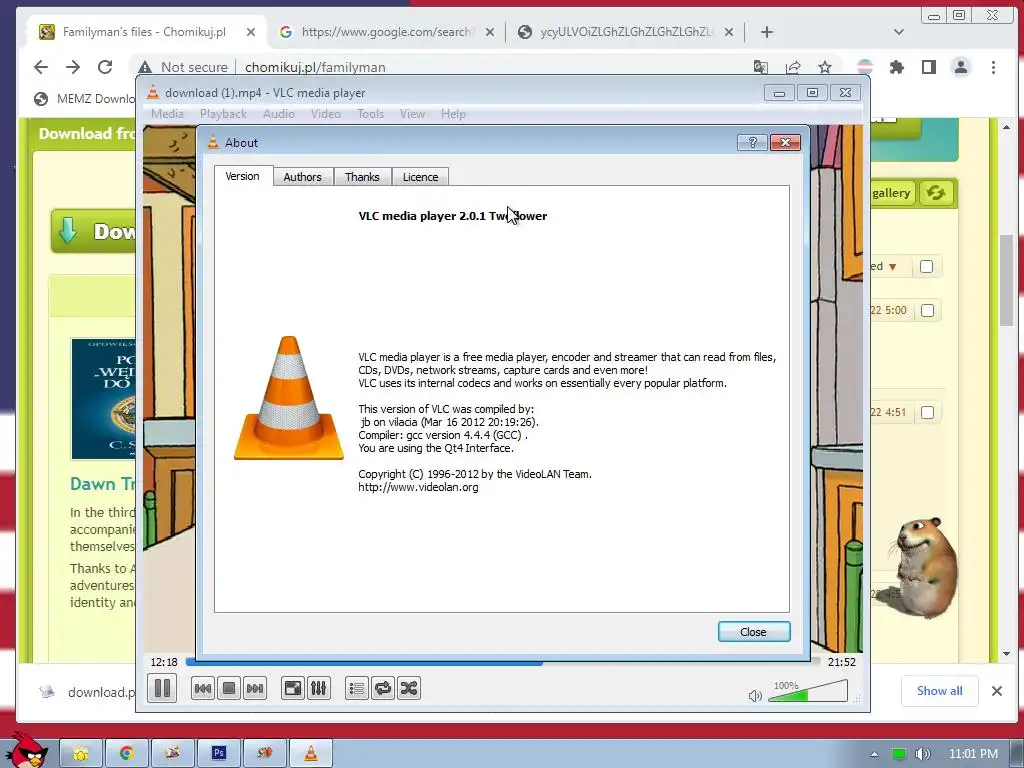Screen dimensions: 1024x768
Task: Click the About dialog help question button
Action: pos(752,142)
